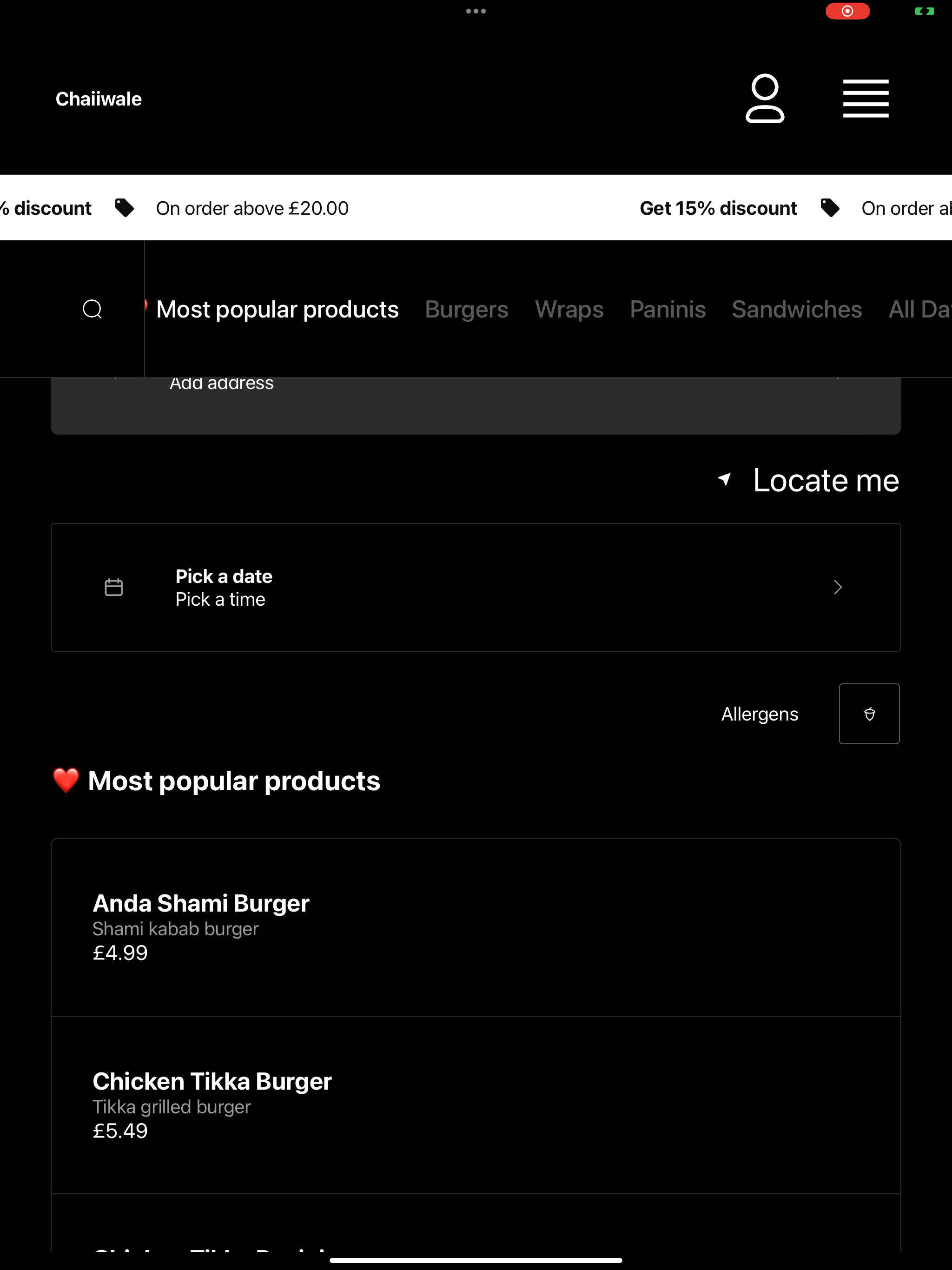Switch to the Sandwiches category
Screen dimensions: 952x1270
(x=797, y=310)
